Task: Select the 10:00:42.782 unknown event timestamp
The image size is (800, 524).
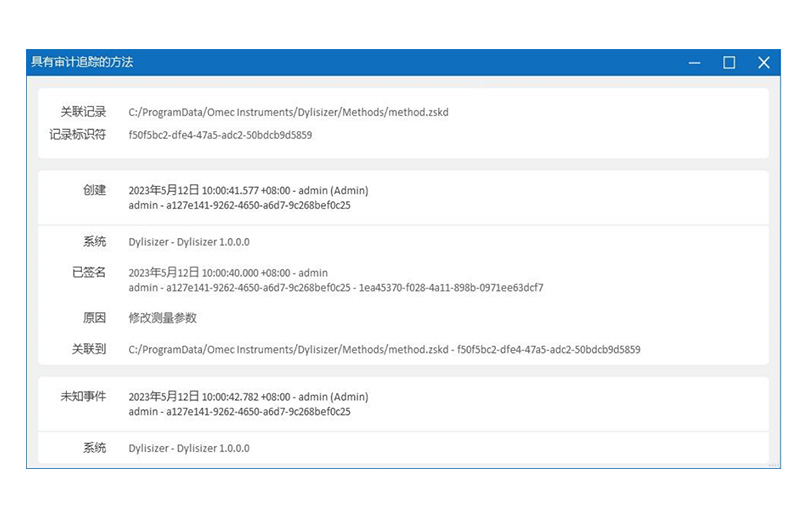Action: (x=249, y=397)
